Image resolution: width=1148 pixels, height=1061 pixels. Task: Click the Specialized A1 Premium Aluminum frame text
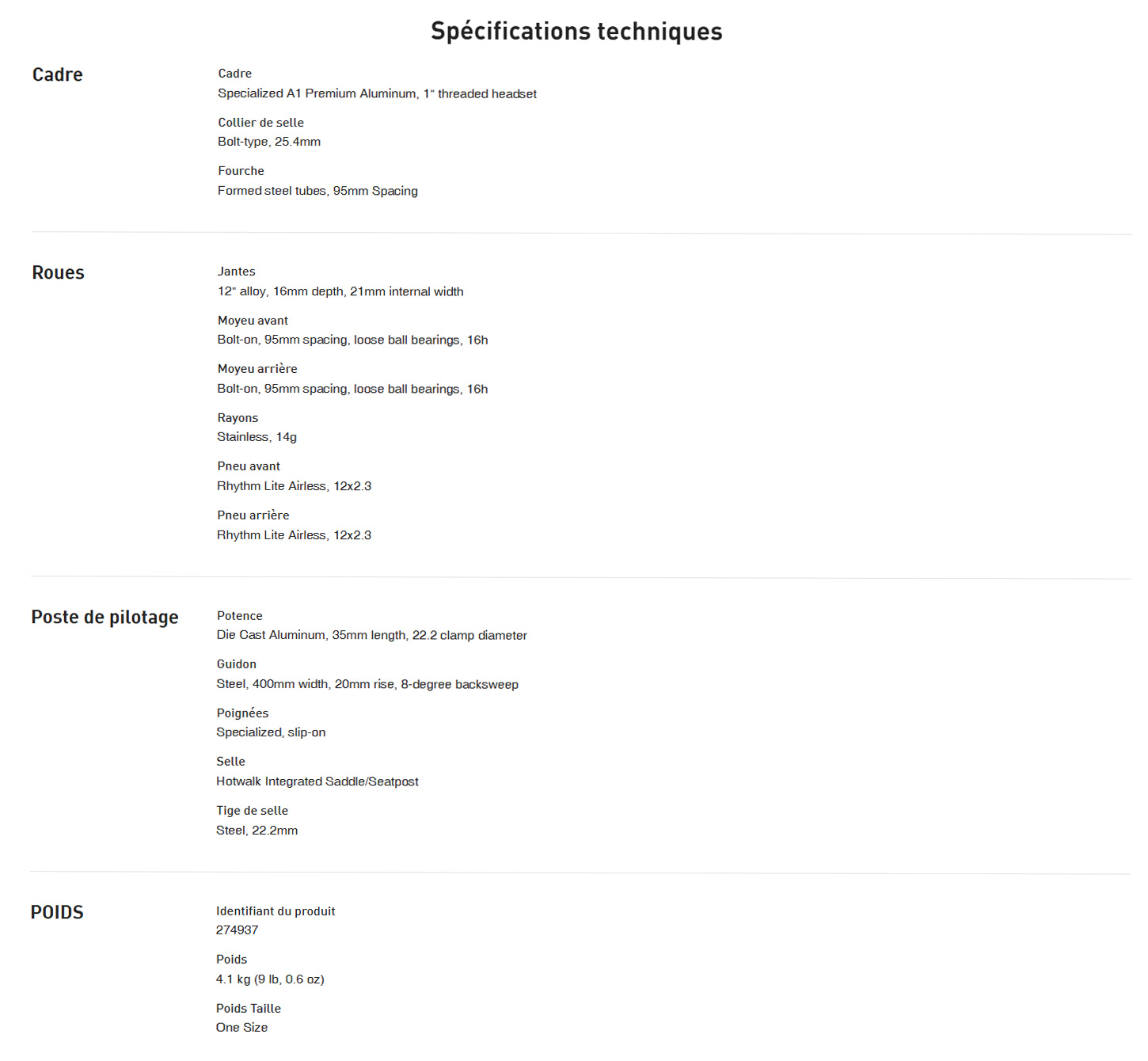click(377, 93)
